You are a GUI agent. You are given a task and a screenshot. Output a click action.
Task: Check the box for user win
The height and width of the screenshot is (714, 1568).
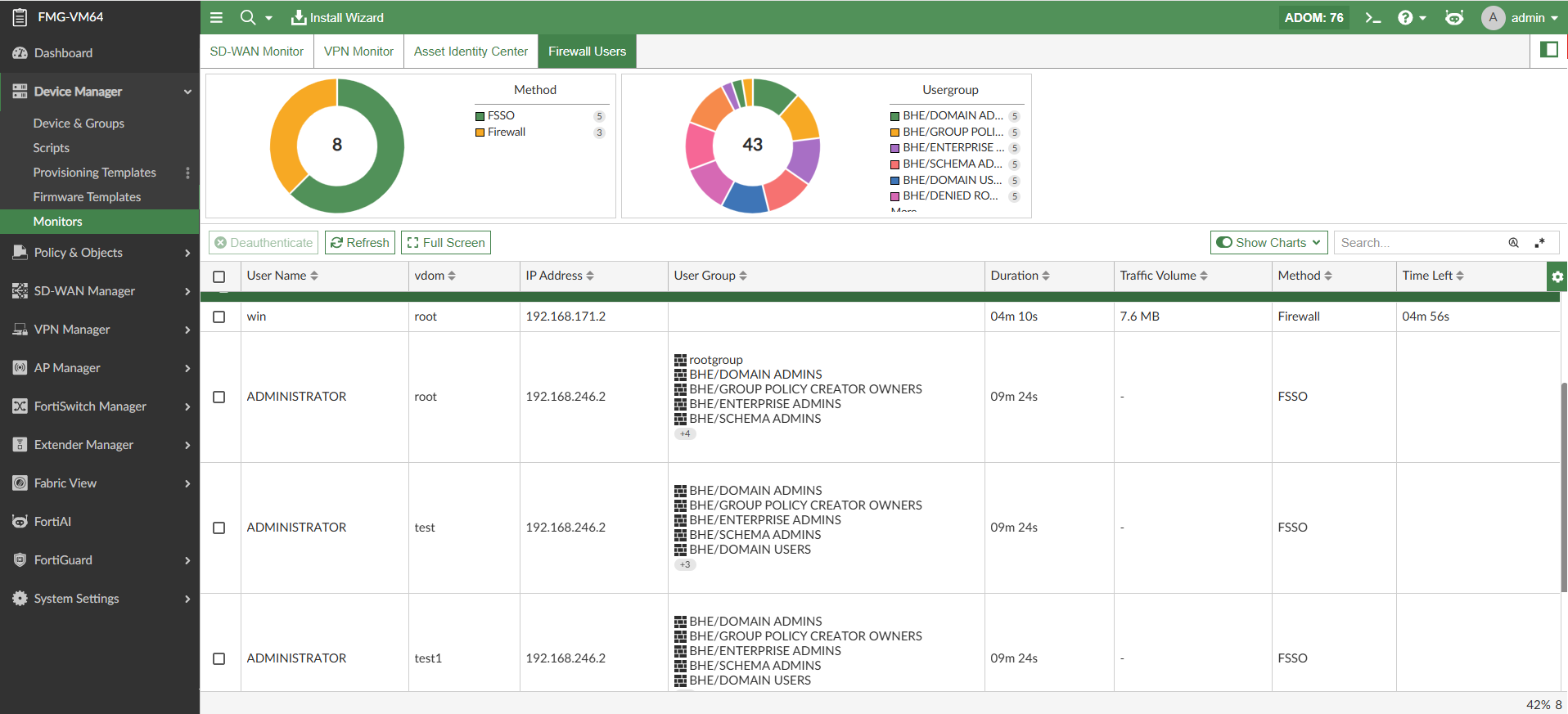219,317
